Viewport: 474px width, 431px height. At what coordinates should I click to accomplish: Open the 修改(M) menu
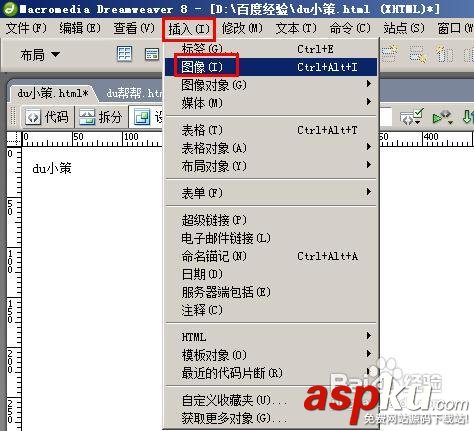tap(242, 28)
